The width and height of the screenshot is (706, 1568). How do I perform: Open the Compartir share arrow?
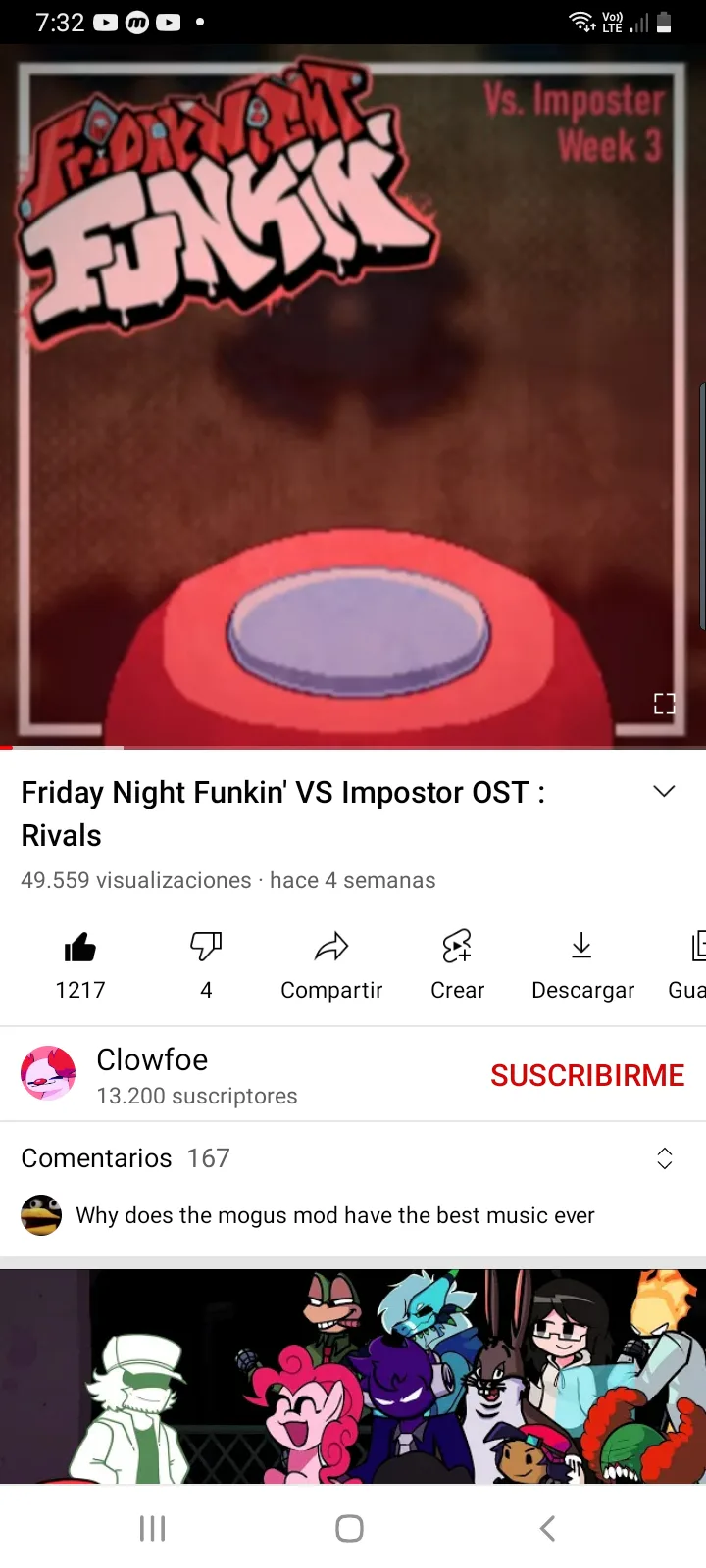coord(331,947)
